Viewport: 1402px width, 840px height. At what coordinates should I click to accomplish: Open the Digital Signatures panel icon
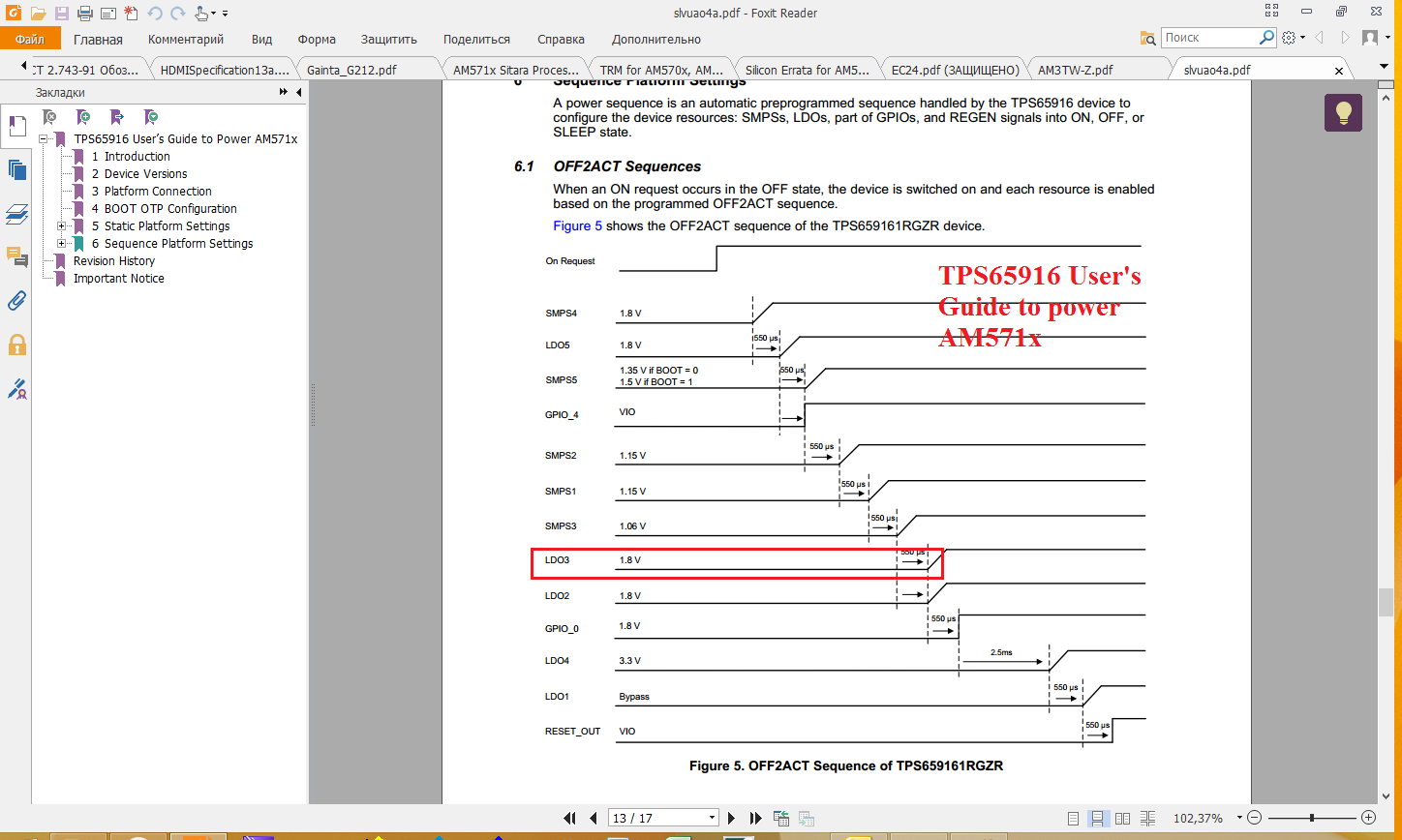pyautogui.click(x=16, y=389)
